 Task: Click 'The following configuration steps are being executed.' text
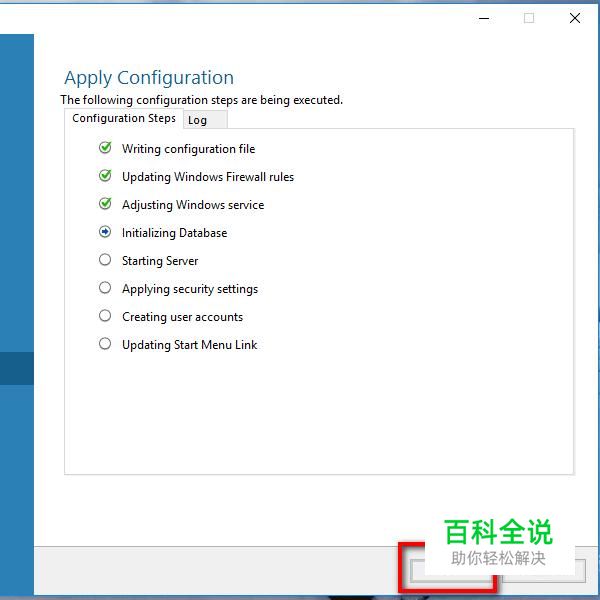202,100
